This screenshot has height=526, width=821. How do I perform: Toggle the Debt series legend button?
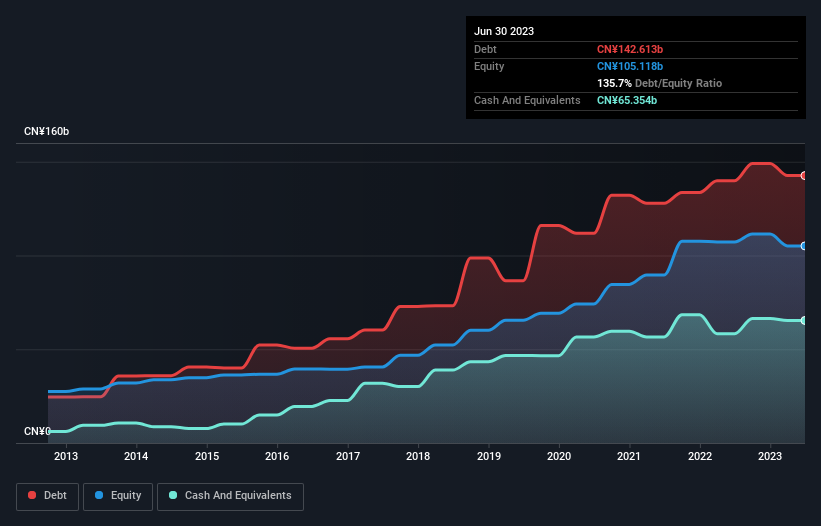pyautogui.click(x=48, y=496)
